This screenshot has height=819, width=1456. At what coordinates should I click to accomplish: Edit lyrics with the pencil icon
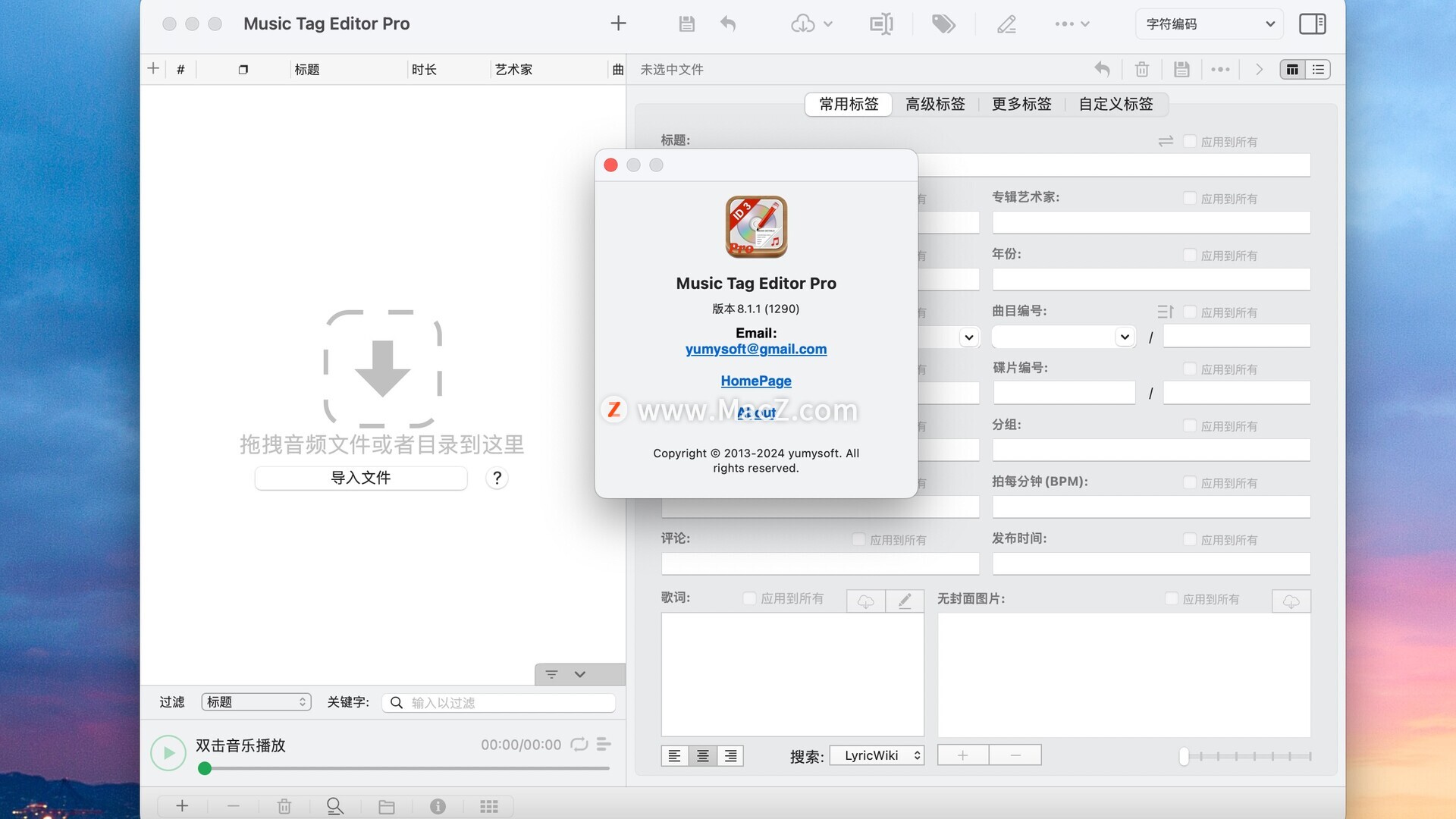click(905, 601)
